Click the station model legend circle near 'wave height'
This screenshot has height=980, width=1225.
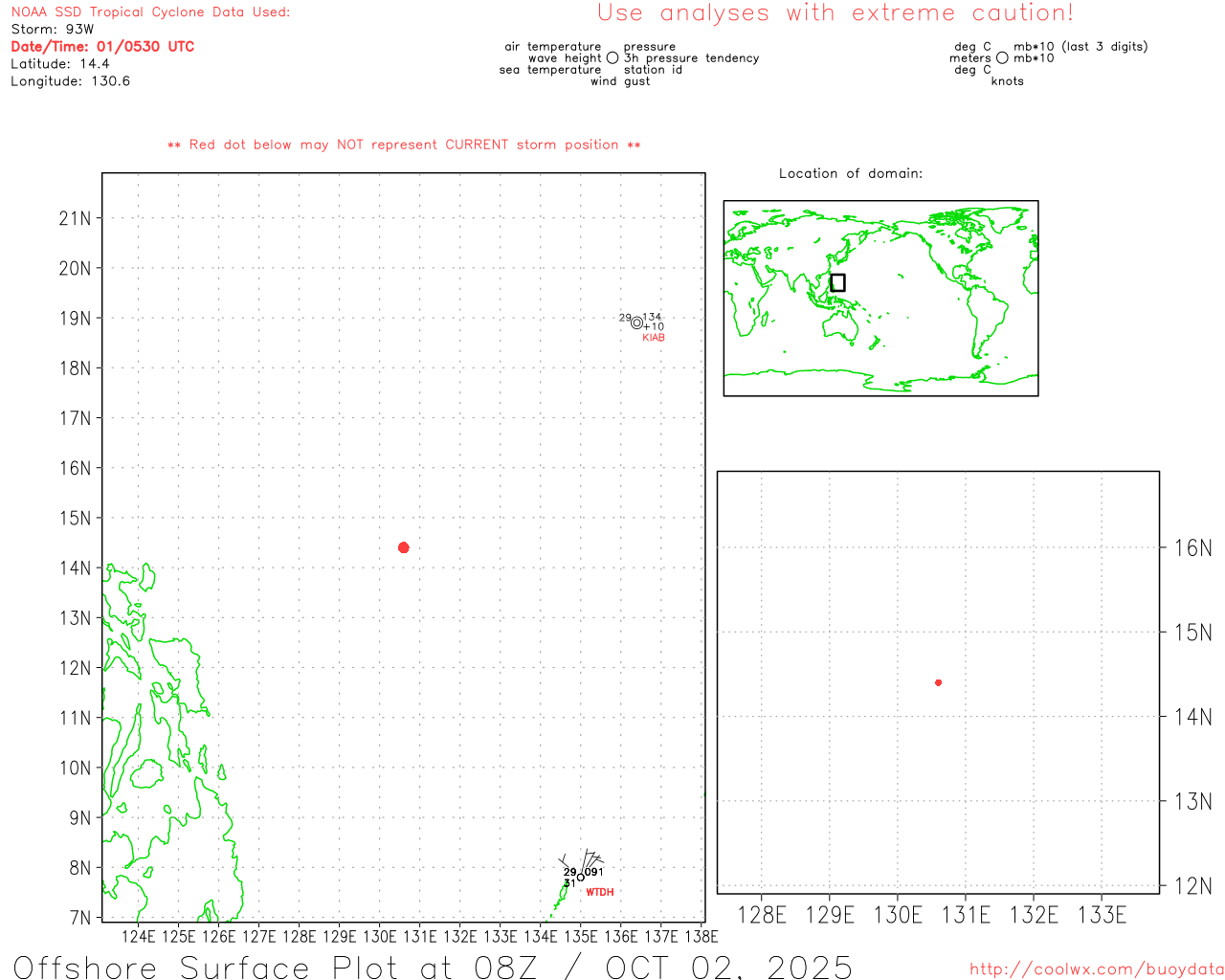click(612, 58)
